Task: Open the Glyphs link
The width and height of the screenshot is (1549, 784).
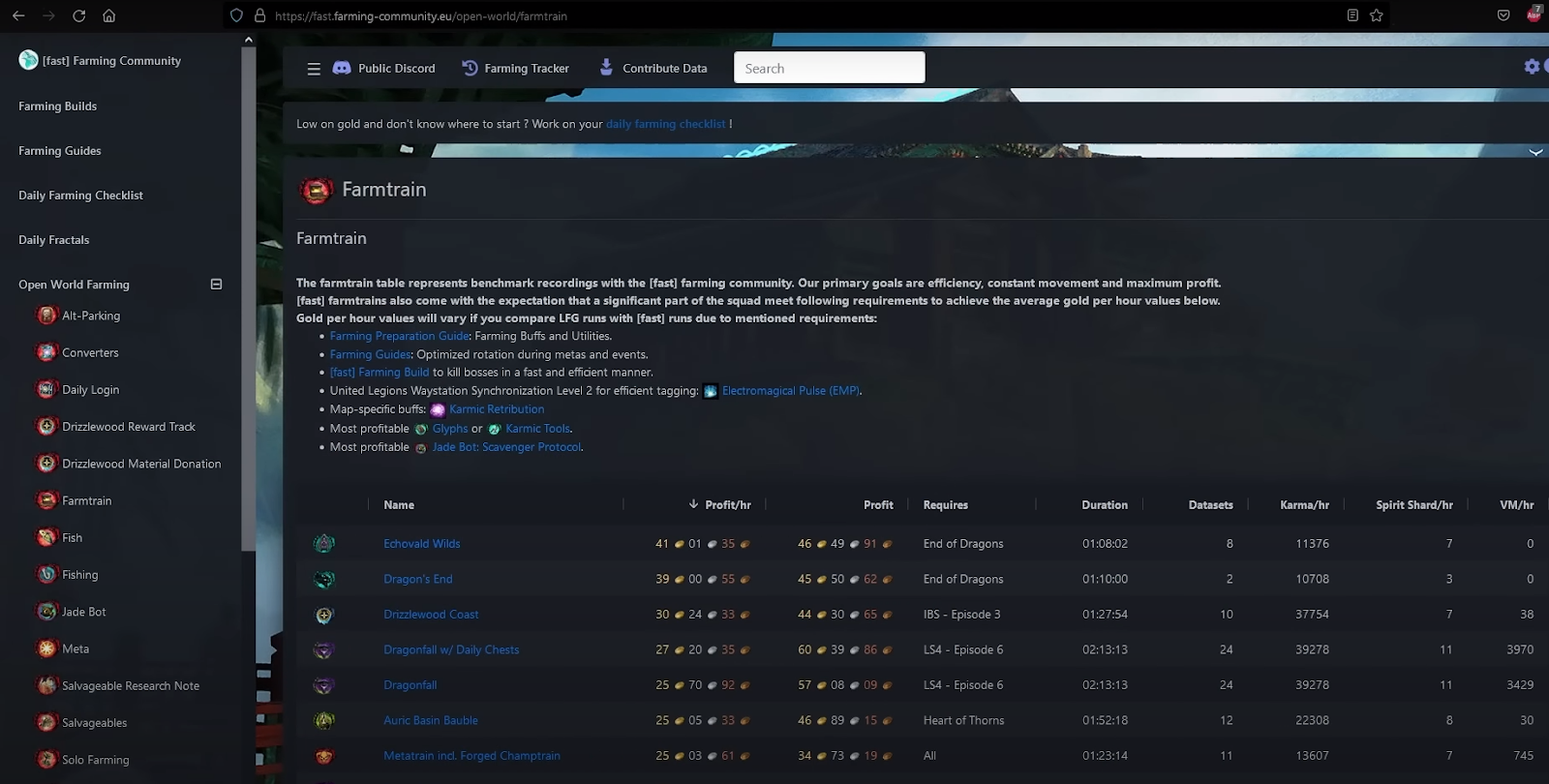Action: point(450,429)
